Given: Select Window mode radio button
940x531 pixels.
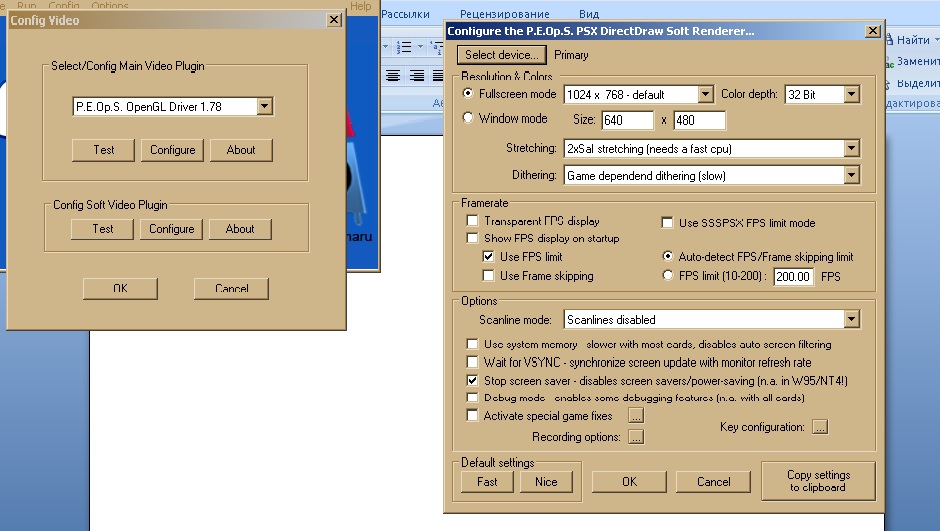Looking at the screenshot, I should (x=468, y=118).
